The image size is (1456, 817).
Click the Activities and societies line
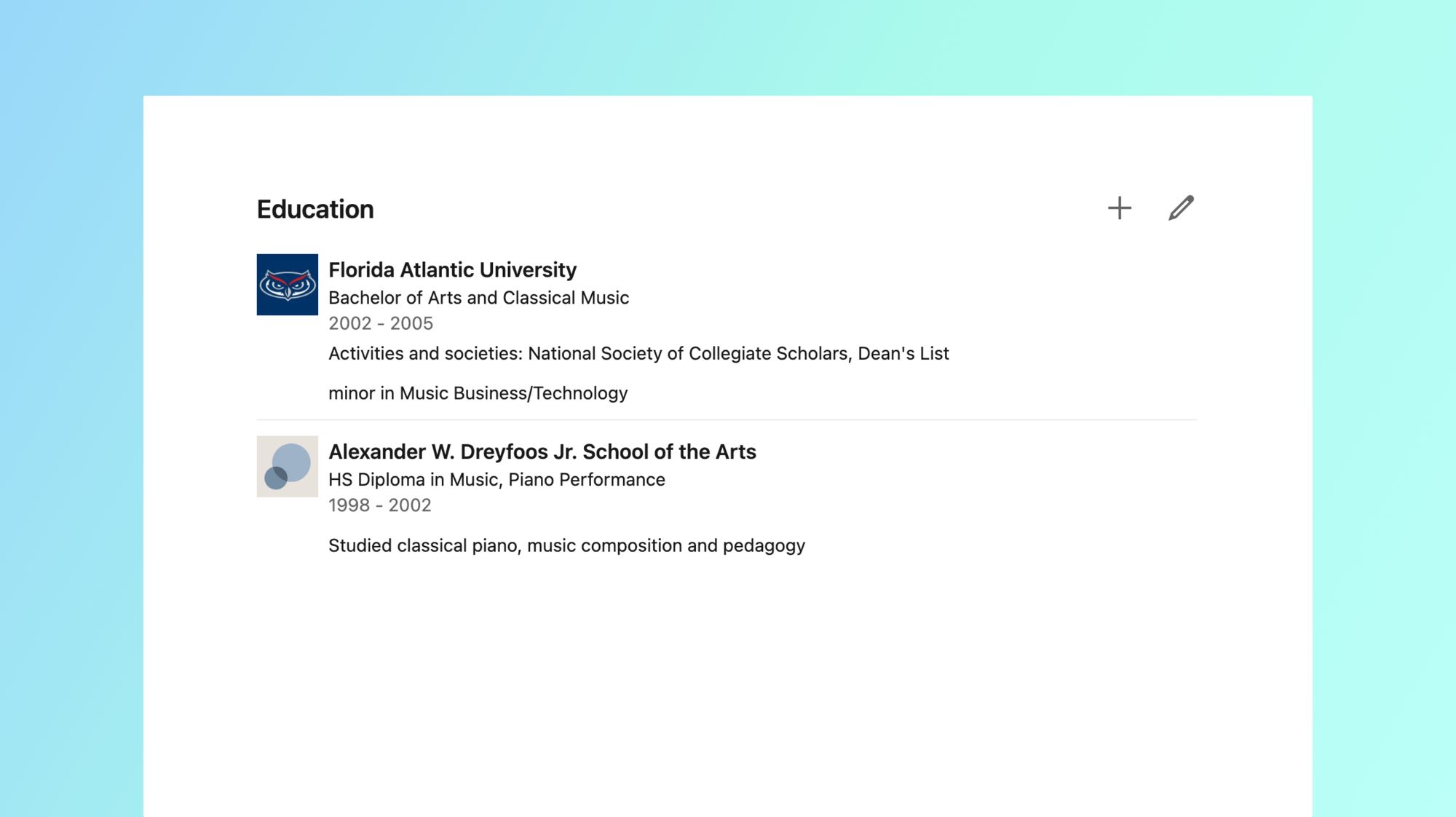tap(638, 354)
